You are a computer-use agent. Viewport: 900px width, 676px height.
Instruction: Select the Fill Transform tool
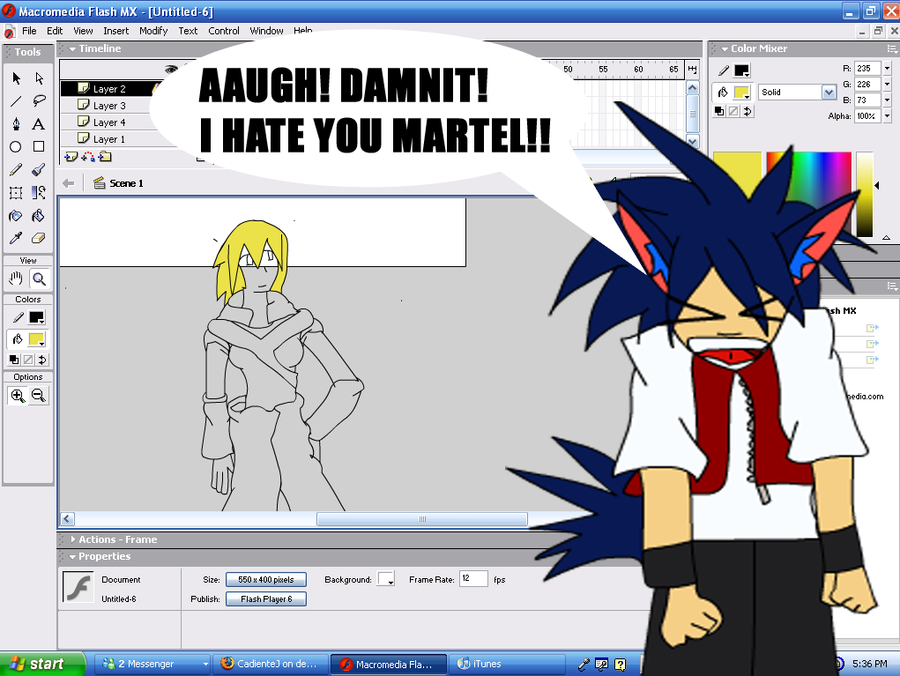point(39,193)
